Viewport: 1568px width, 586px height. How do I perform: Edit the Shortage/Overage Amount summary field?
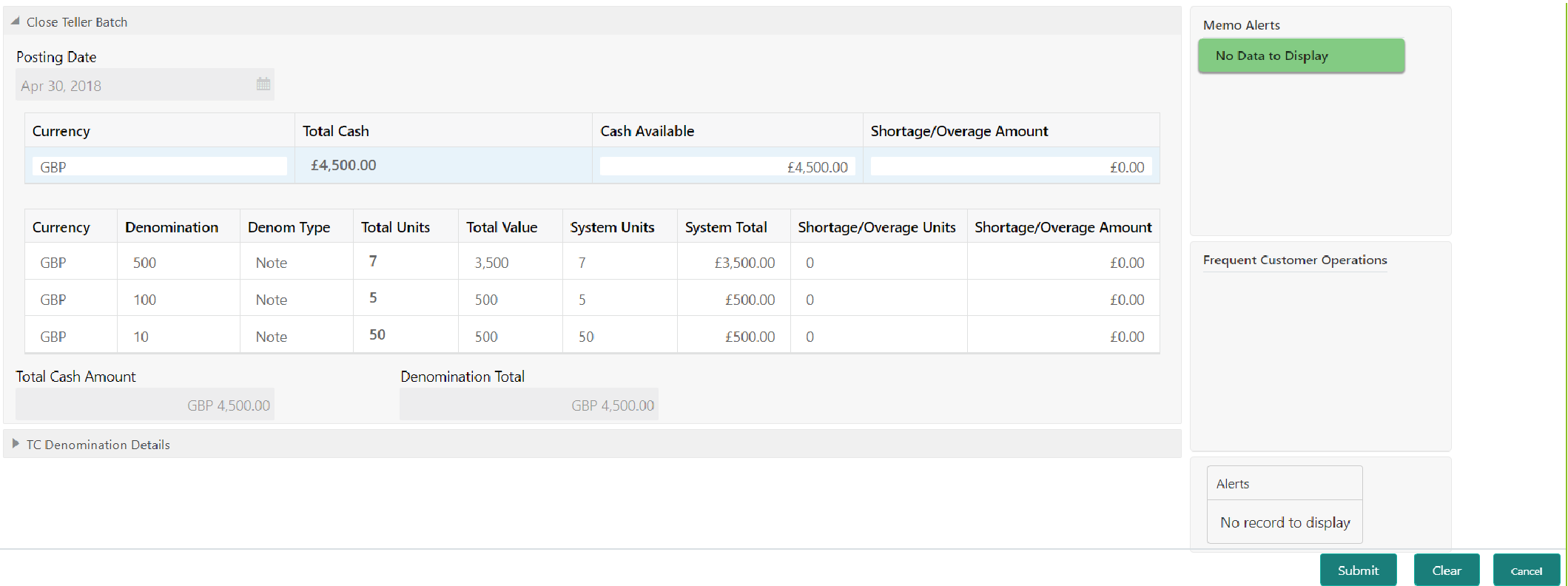[1011, 166]
